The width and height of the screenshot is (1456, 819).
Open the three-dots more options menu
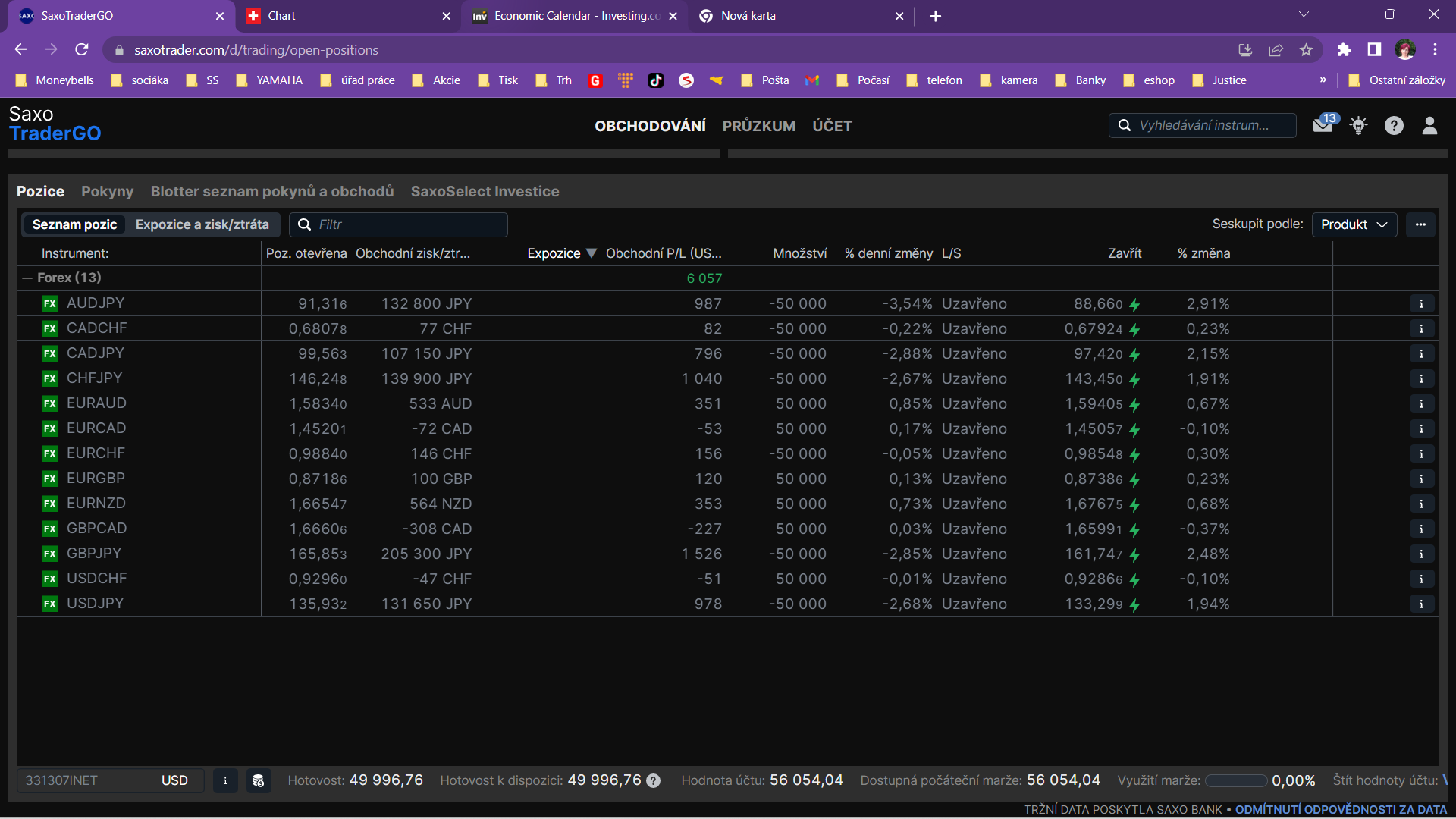pyautogui.click(x=1420, y=224)
